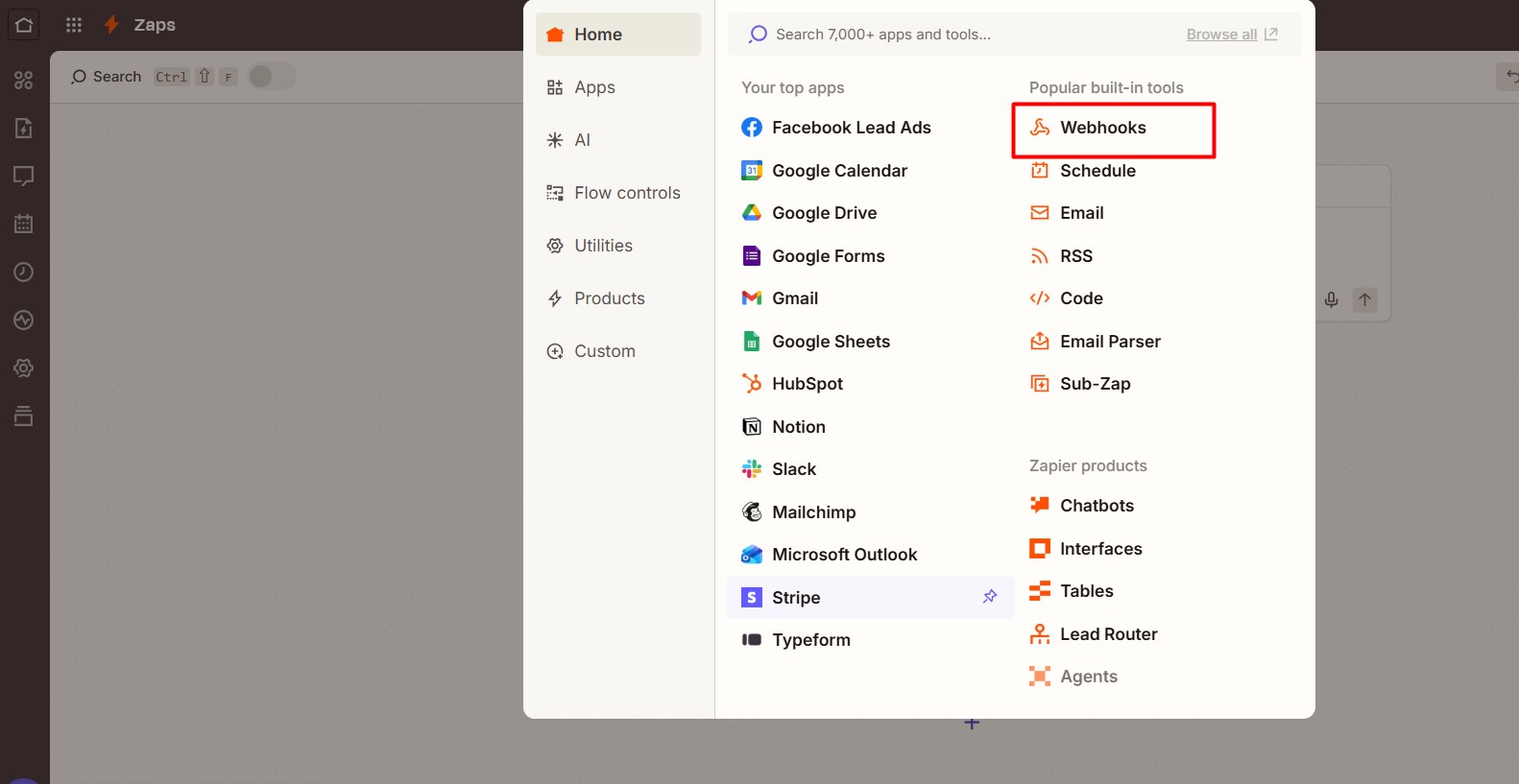The image size is (1519, 784).
Task: Choose the Schedule built-in tool
Action: click(1097, 171)
